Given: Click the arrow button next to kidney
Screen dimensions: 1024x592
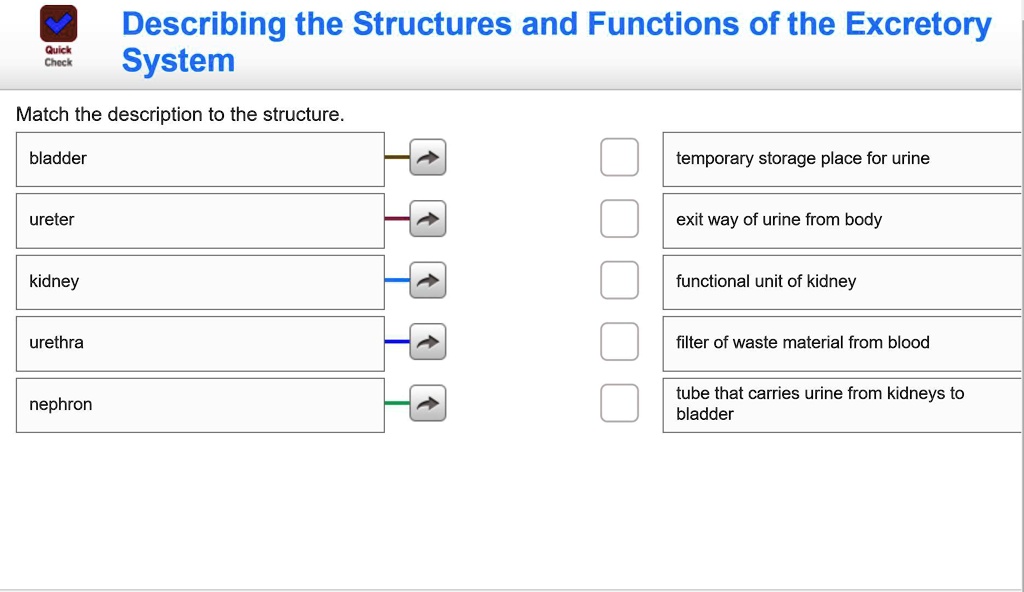Looking at the screenshot, I should (428, 282).
